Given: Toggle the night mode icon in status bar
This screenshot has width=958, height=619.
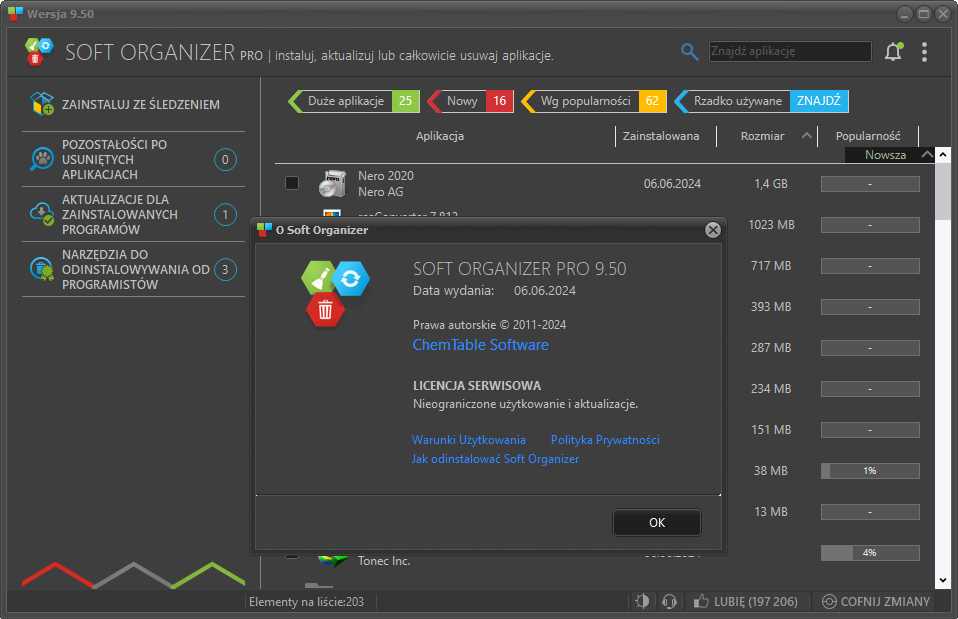Looking at the screenshot, I should (x=642, y=601).
